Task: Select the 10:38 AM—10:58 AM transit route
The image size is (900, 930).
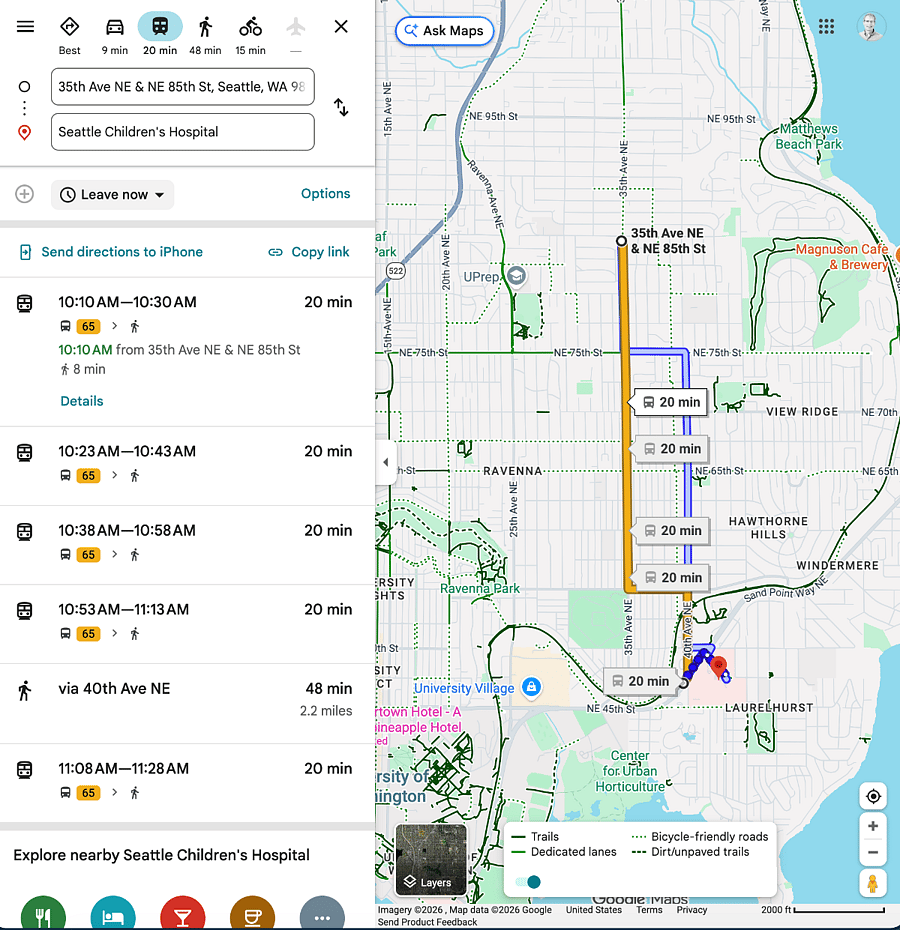Action: point(187,545)
